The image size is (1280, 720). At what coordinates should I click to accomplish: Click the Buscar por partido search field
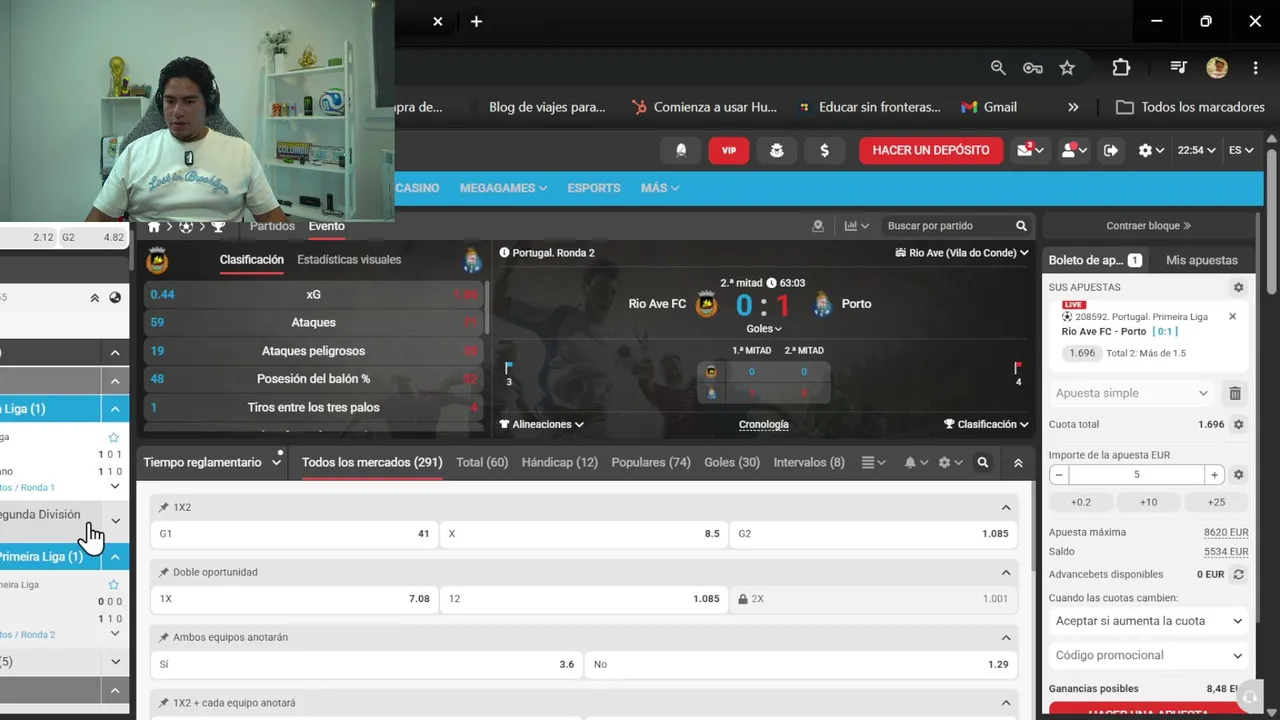pos(947,226)
